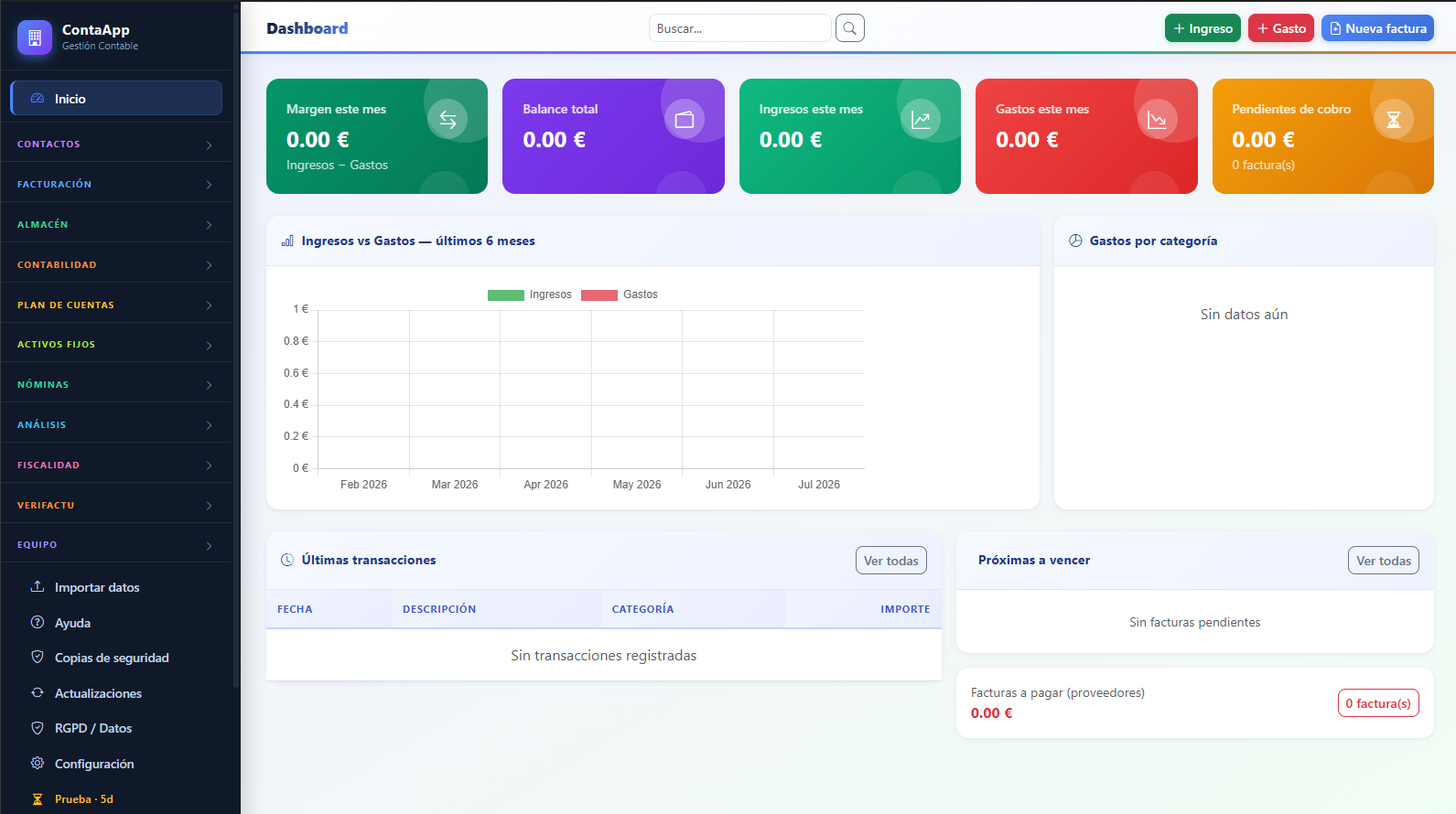This screenshot has width=1456, height=814.
Task: Click the Ingresos este mes chart icon
Action: click(x=921, y=119)
